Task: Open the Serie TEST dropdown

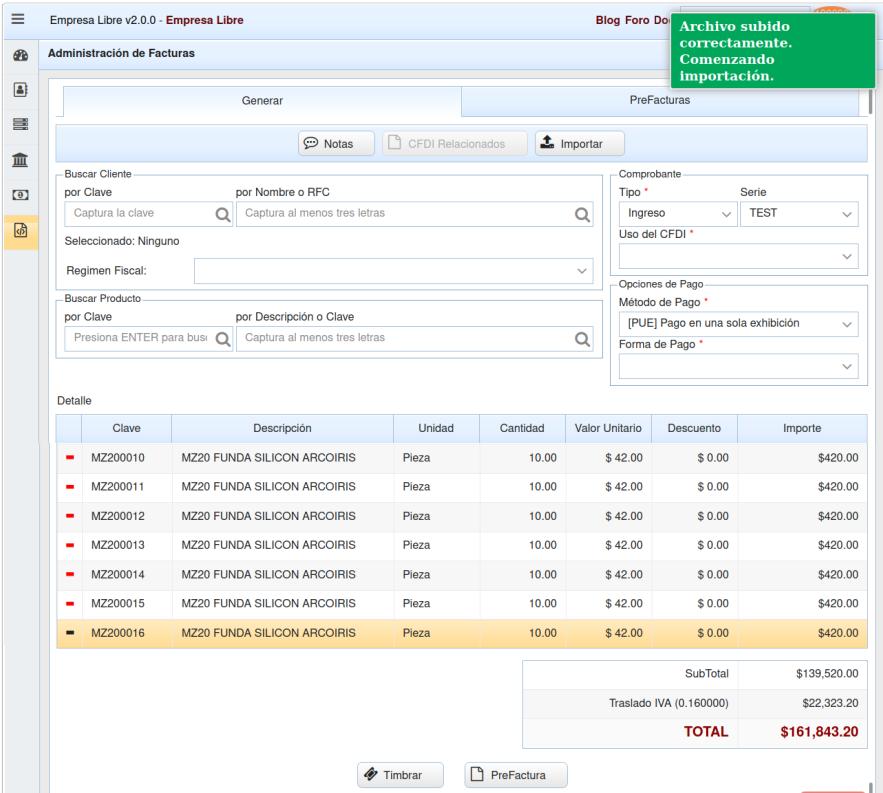Action: click(x=798, y=213)
